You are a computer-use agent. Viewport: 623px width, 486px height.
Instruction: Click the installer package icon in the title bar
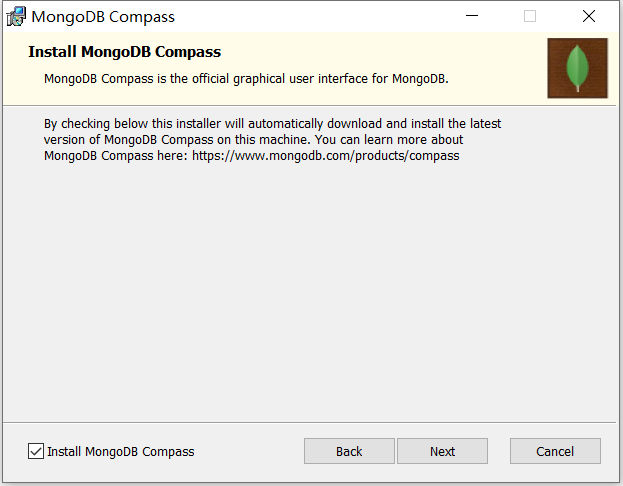[15, 16]
